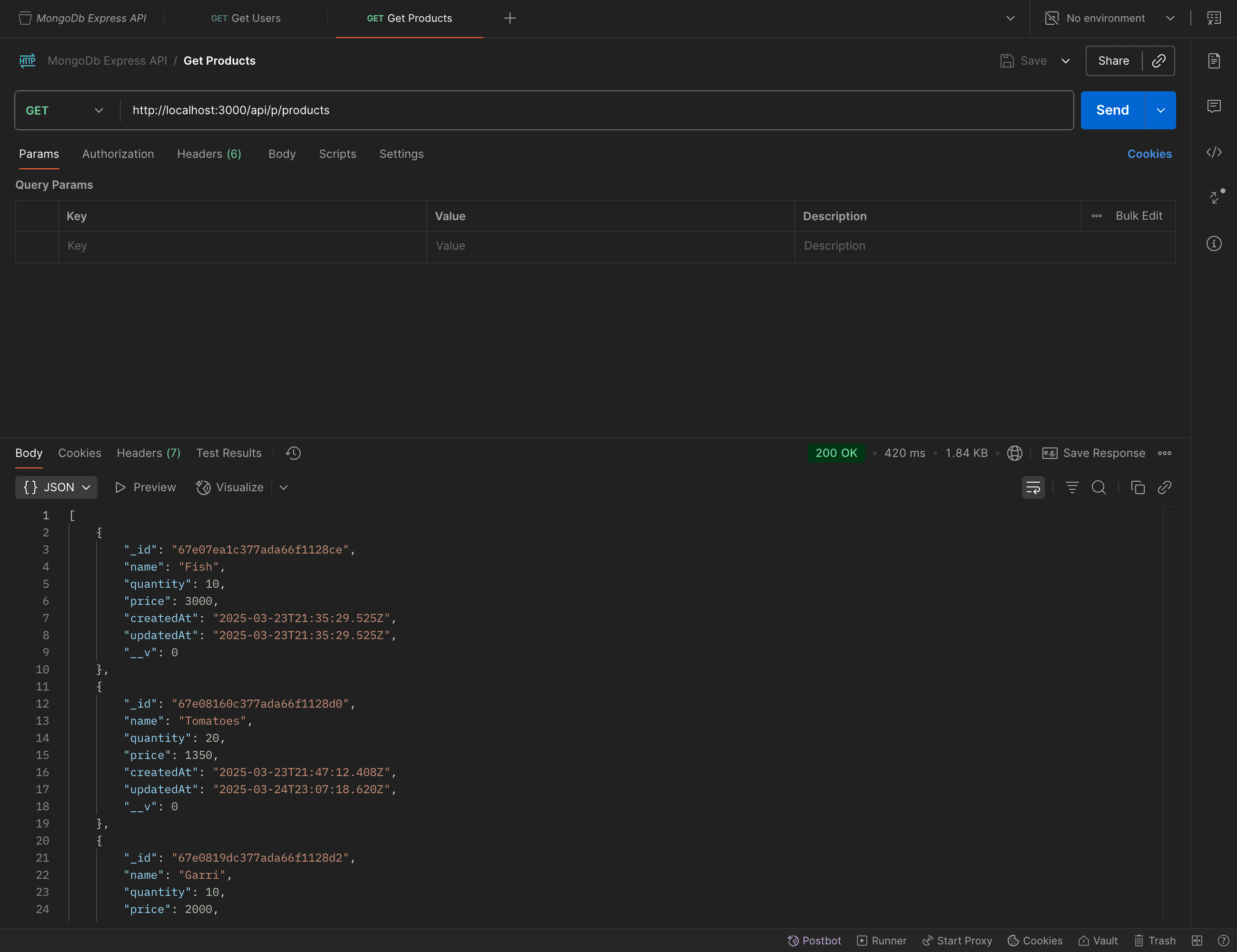
Task: Click the Send button
Action: 1112,110
